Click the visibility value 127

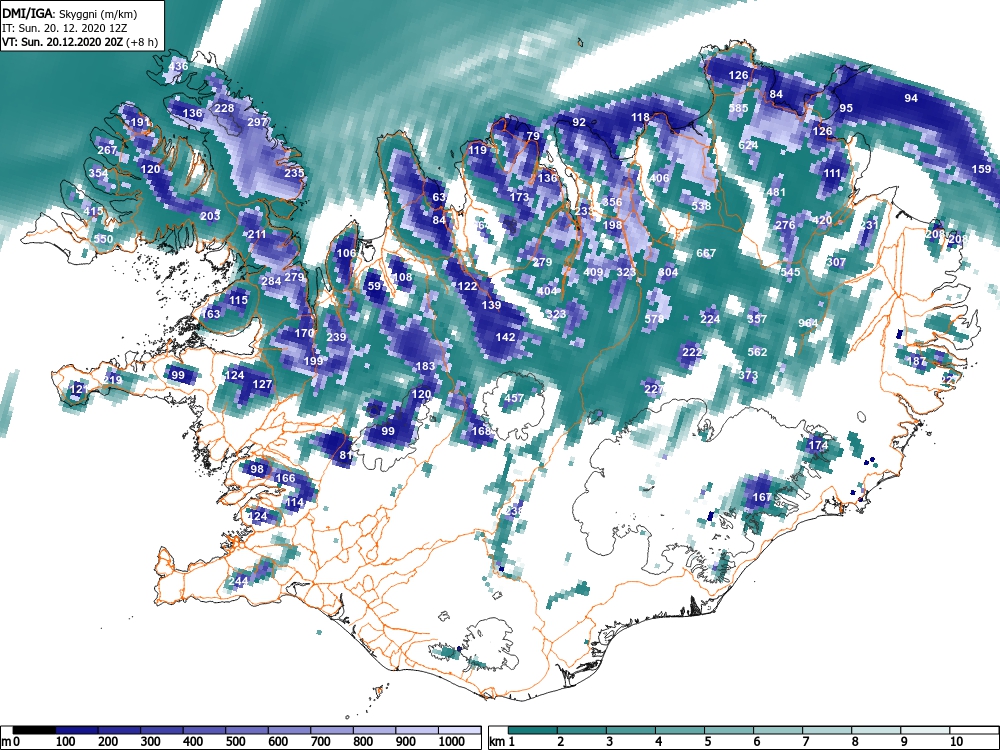click(262, 384)
